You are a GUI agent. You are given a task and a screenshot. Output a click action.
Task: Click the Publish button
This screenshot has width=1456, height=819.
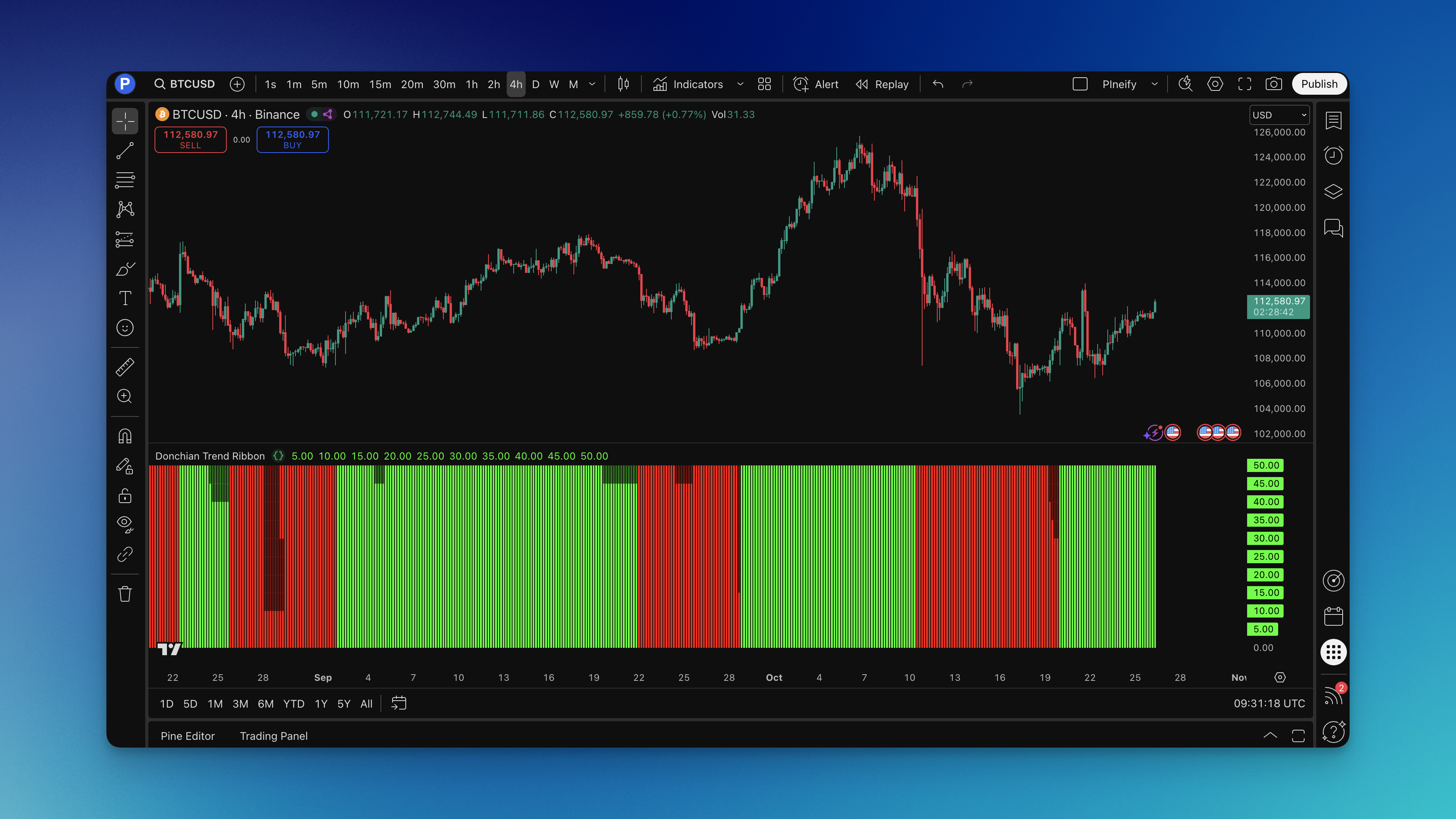tap(1319, 84)
